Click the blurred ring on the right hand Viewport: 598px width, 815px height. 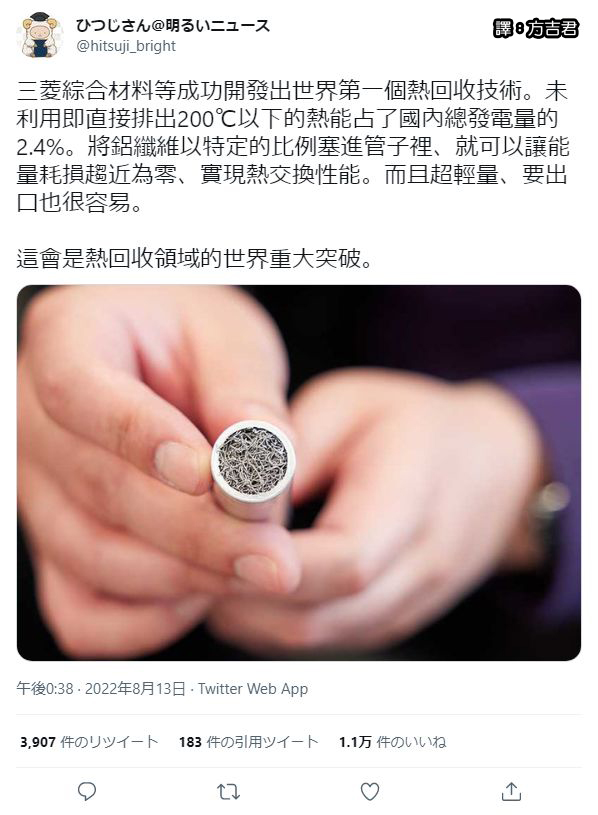tap(550, 500)
